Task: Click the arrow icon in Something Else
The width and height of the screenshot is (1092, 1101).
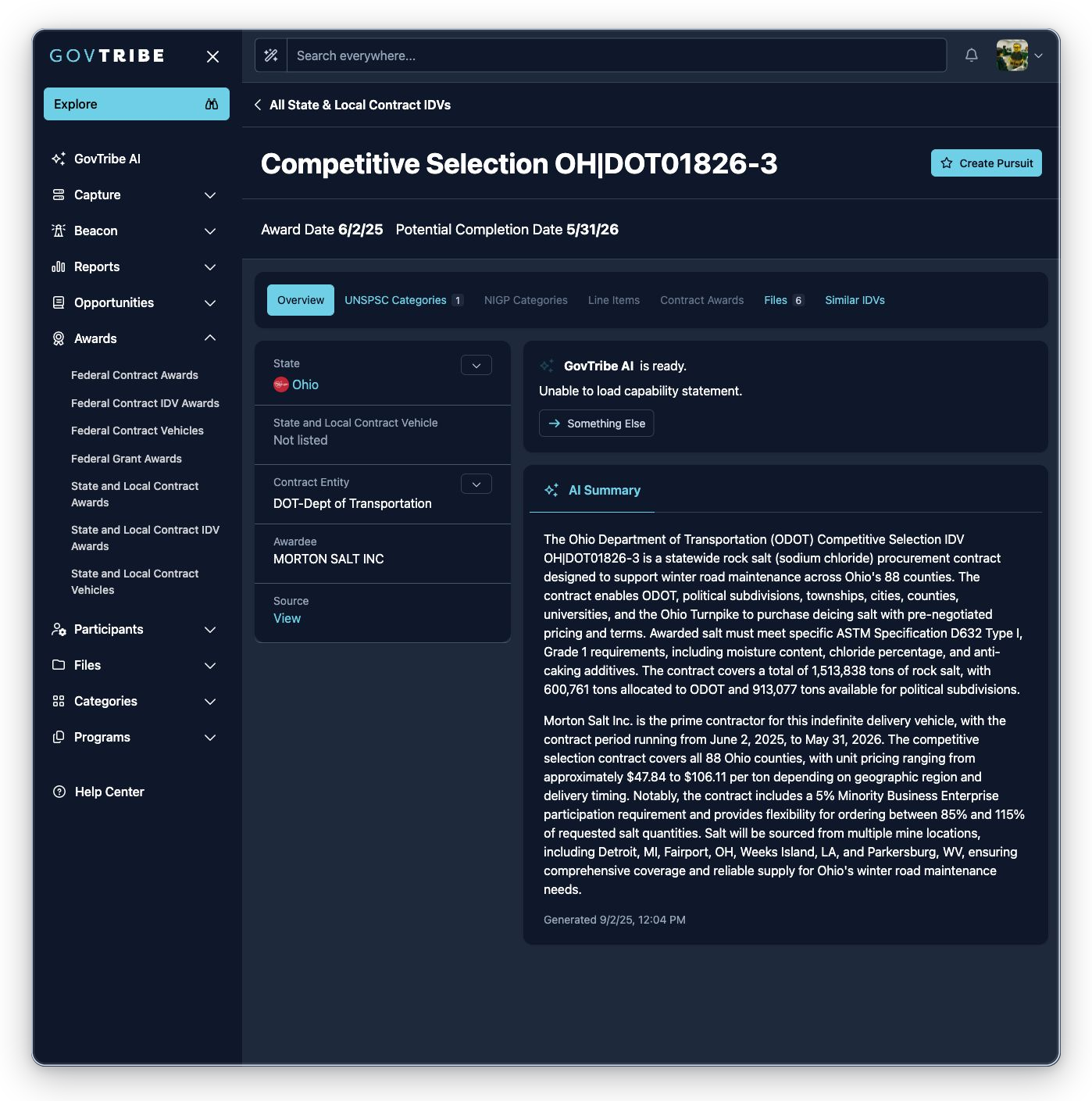Action: coord(555,424)
